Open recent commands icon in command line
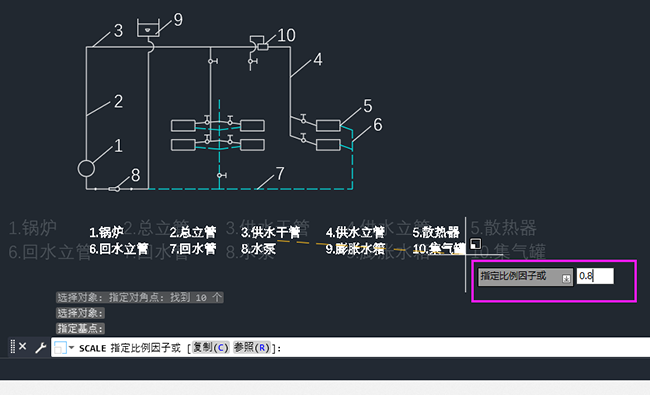 pyautogui.click(x=60, y=348)
